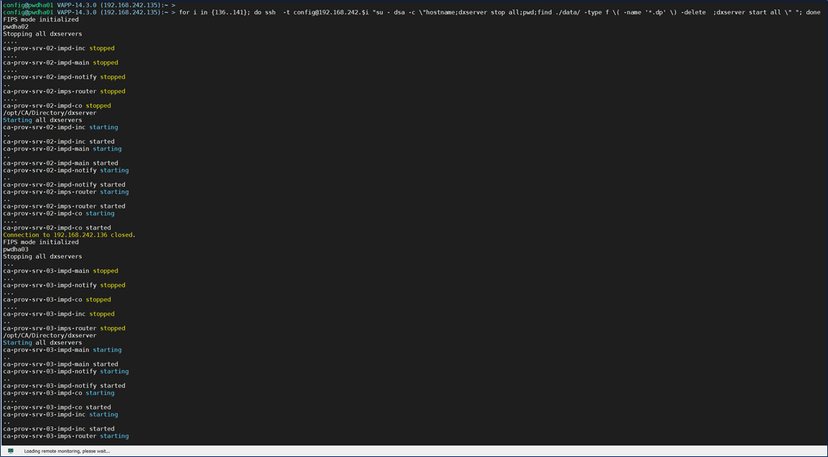
Task: Click the first empty config@pwdha01 prompt line
Action: click(x=88, y=5)
